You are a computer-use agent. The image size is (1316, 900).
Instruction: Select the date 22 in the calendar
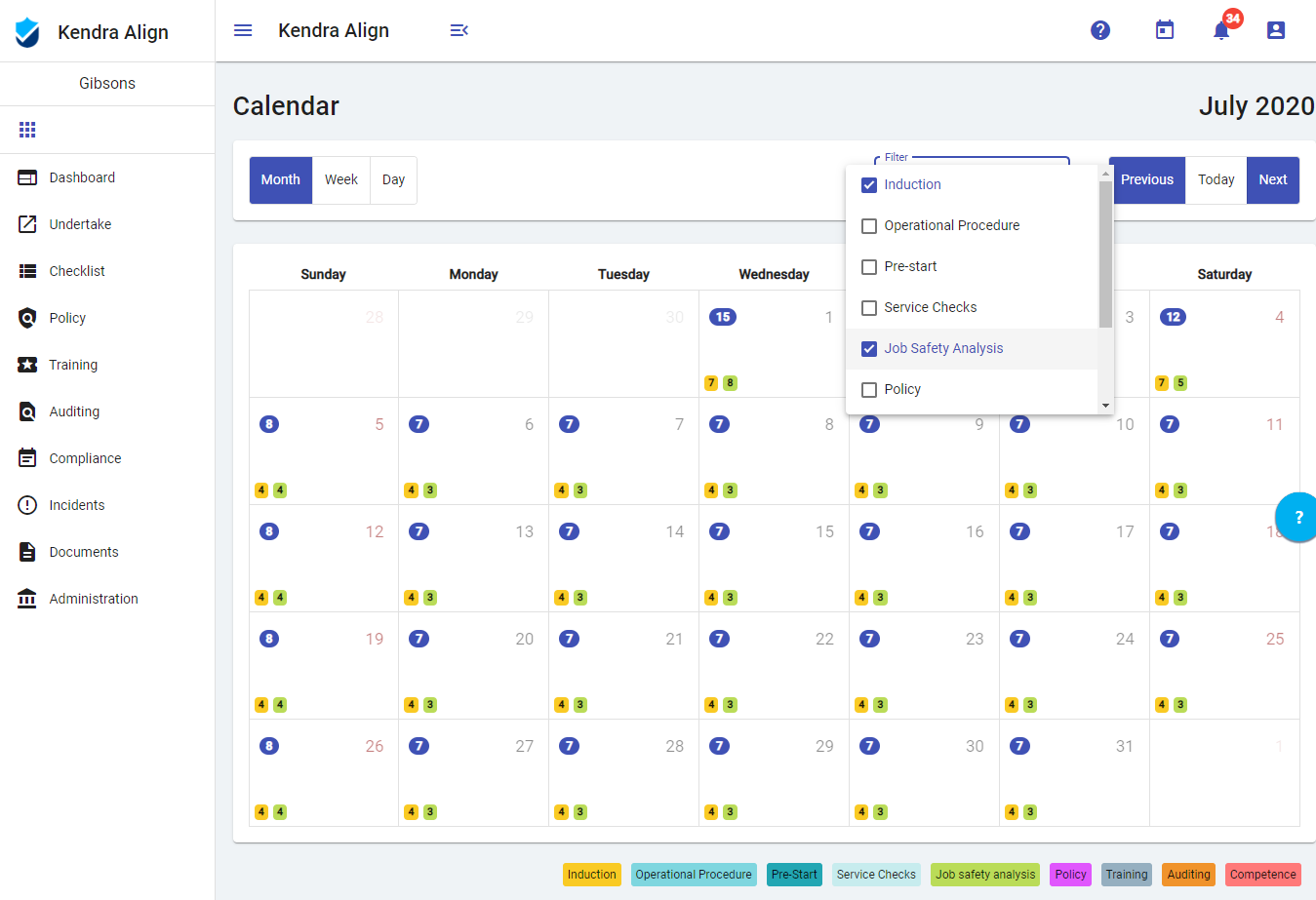click(x=824, y=640)
